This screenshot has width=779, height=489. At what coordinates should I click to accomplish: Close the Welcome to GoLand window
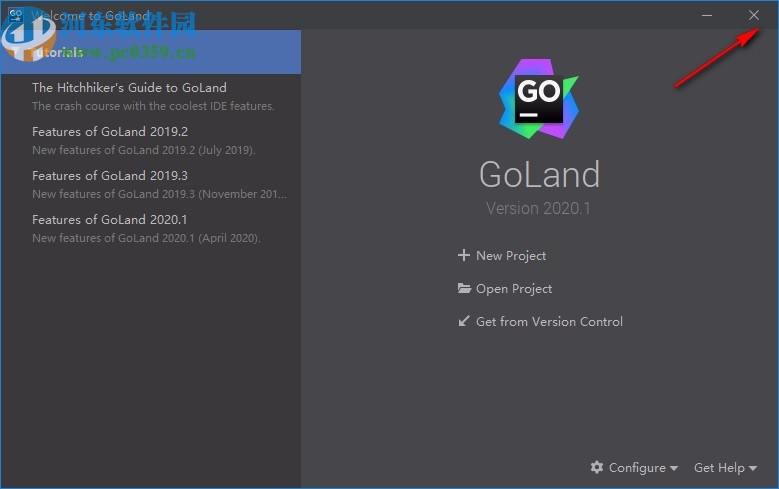click(754, 15)
